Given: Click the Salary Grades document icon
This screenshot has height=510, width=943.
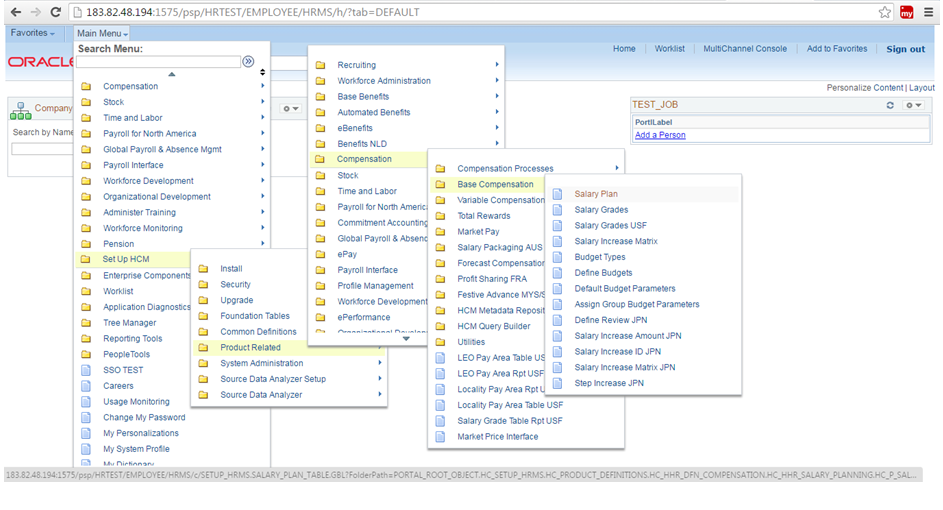Looking at the screenshot, I should tap(558, 210).
